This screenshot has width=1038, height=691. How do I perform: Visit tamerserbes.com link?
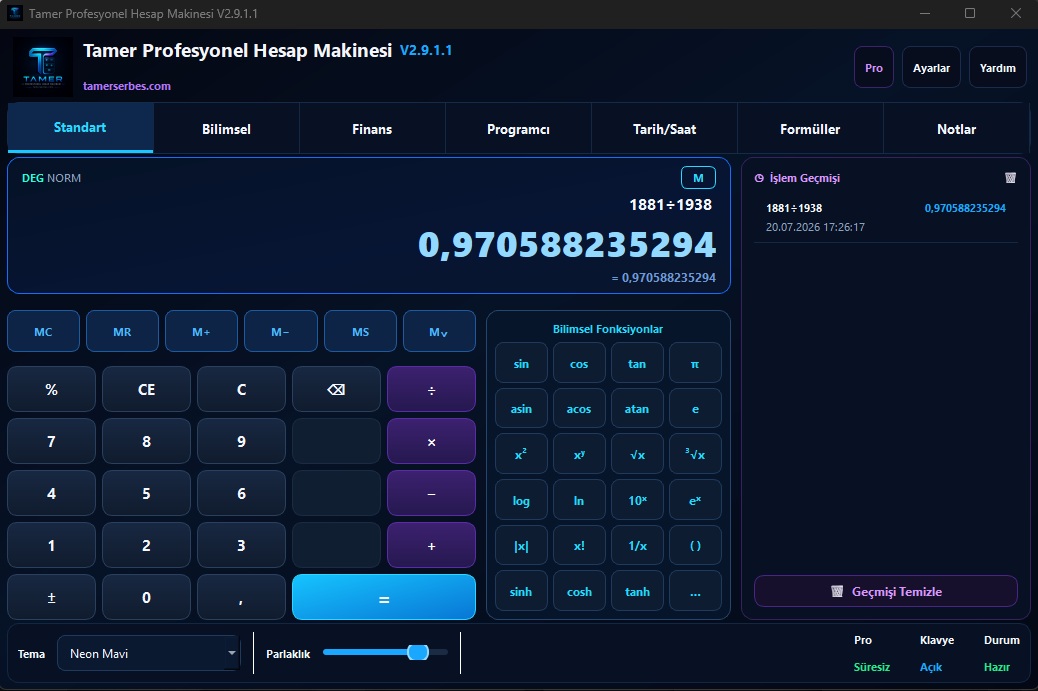click(127, 86)
